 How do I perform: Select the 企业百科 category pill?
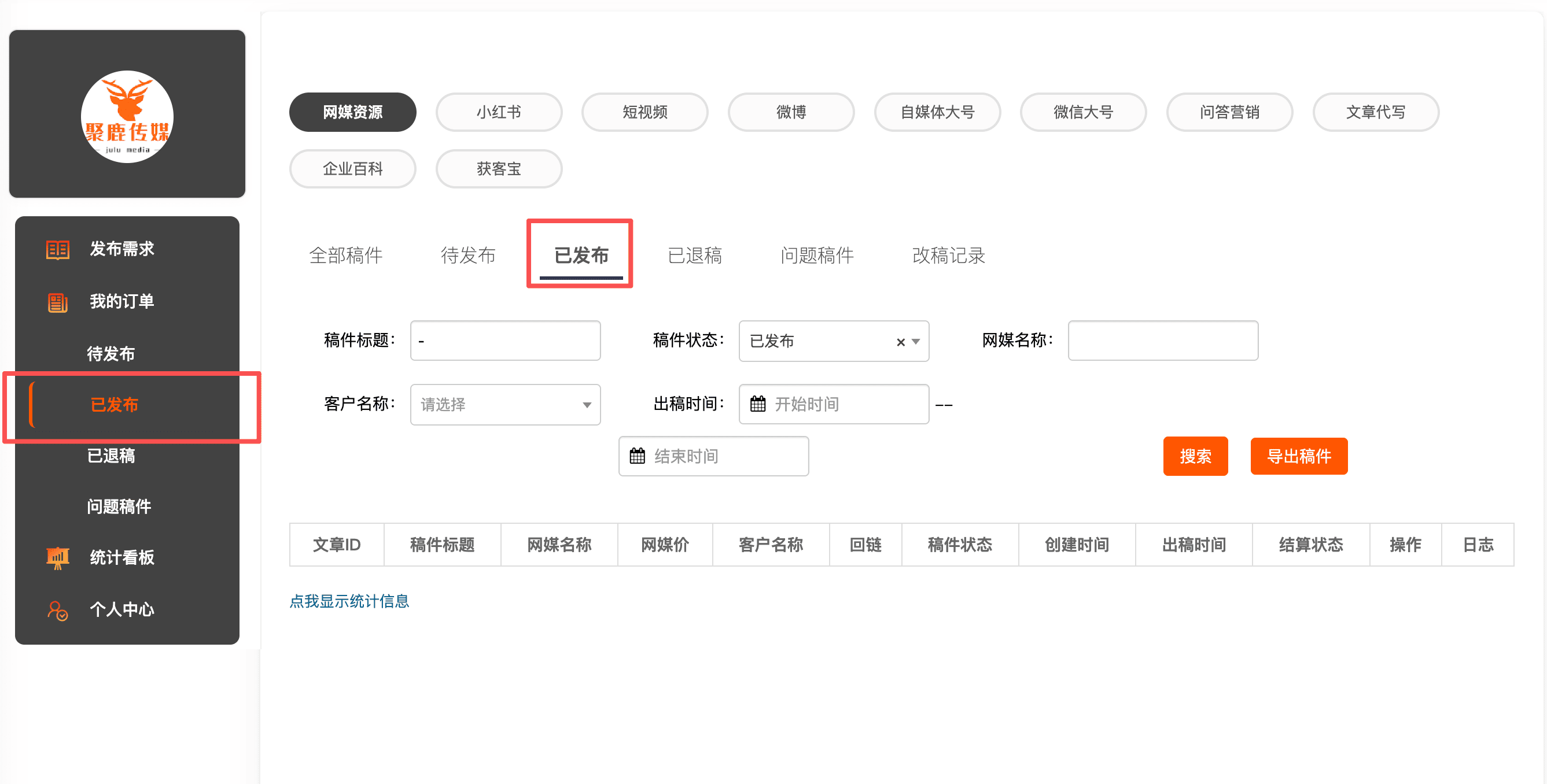[352, 169]
